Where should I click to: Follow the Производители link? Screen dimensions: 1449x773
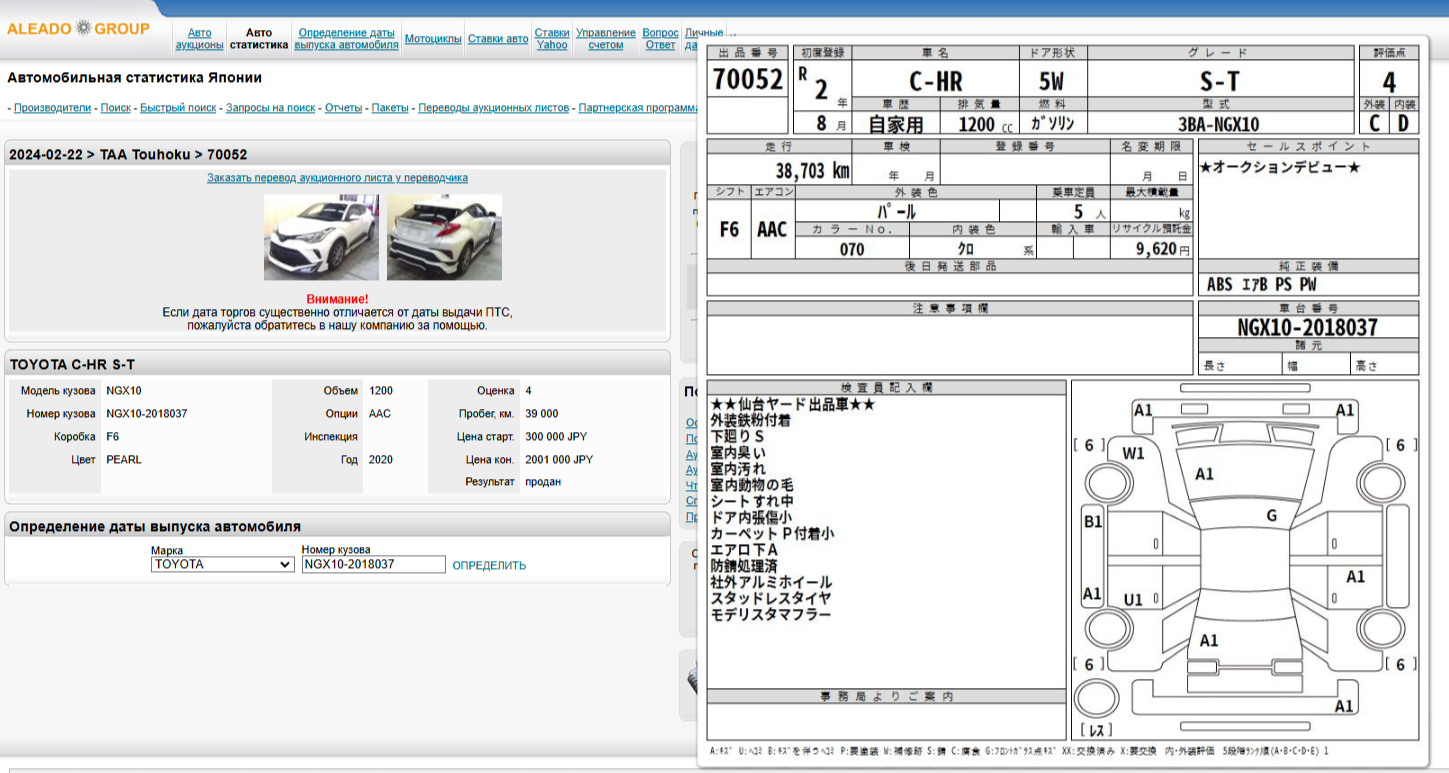coord(52,108)
